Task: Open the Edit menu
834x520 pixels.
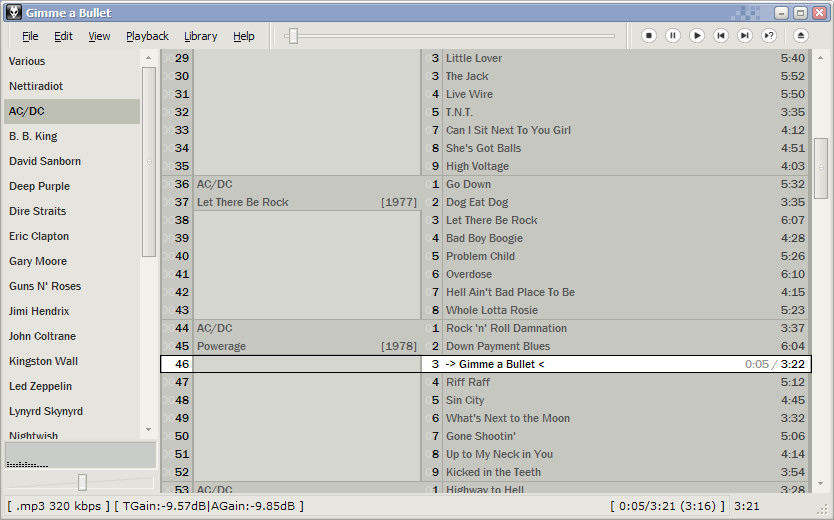Action: (x=63, y=36)
